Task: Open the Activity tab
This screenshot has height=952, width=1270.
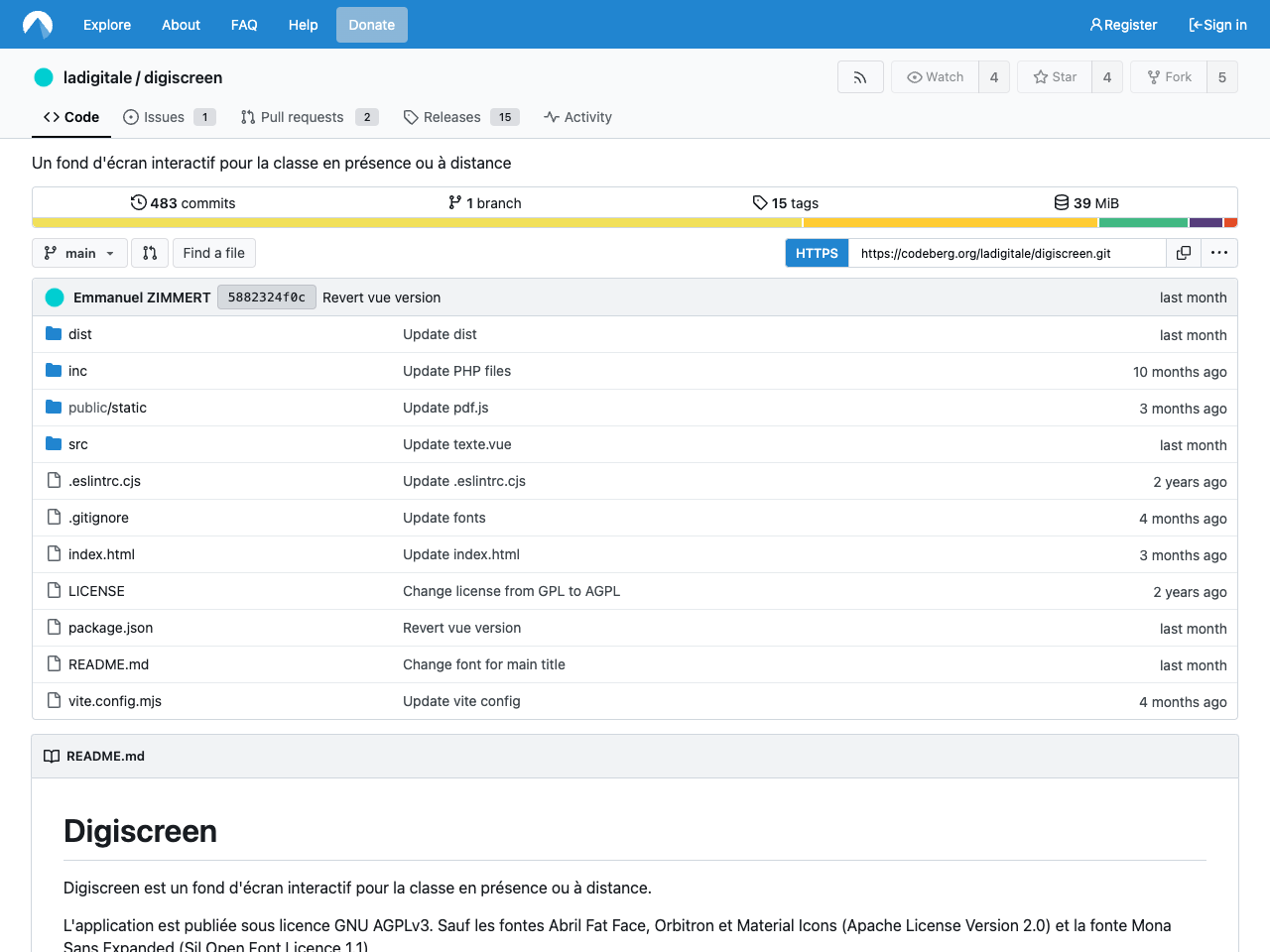Action: (577, 117)
